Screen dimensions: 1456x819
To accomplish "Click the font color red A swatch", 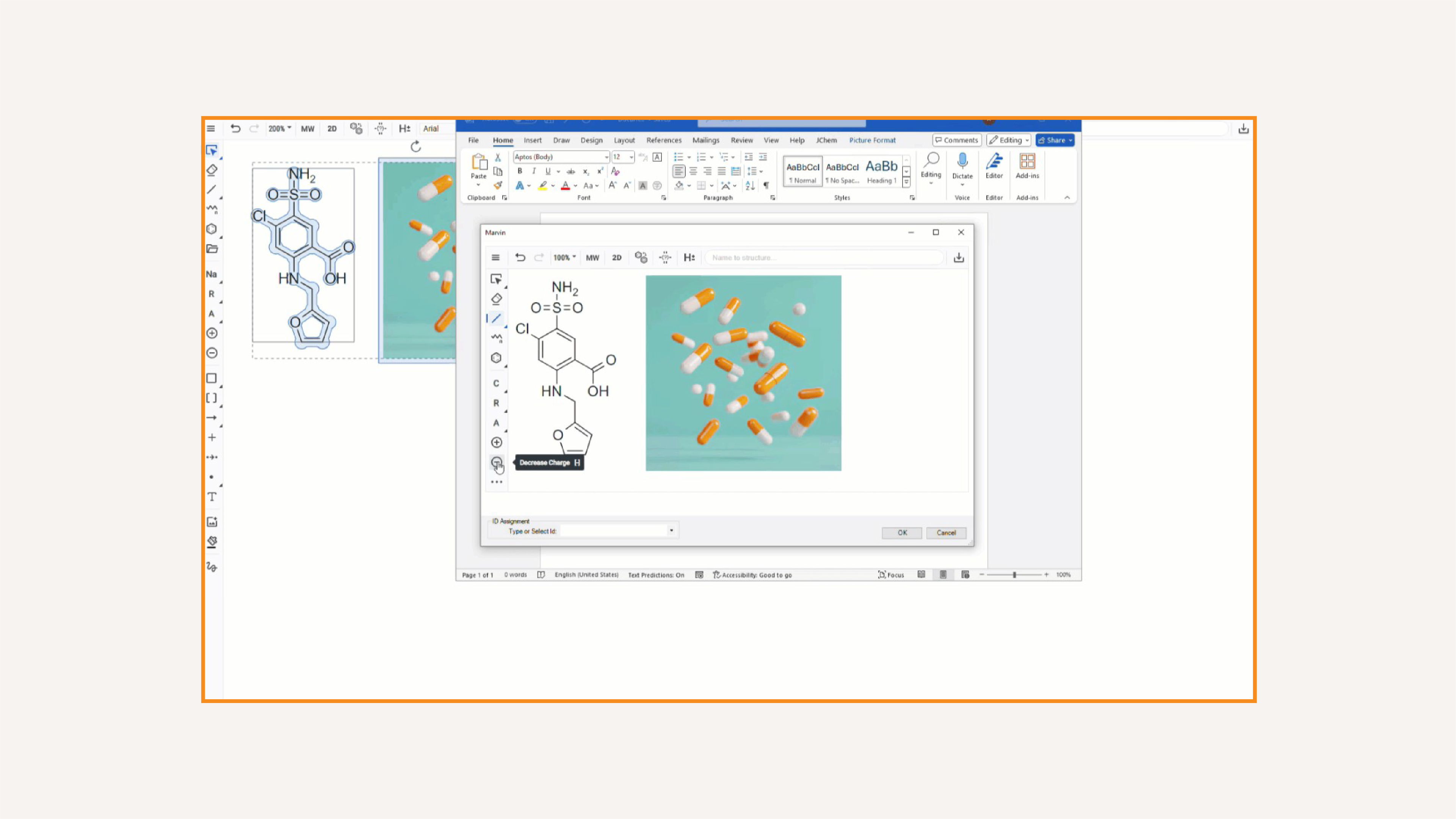I will pyautogui.click(x=565, y=185).
